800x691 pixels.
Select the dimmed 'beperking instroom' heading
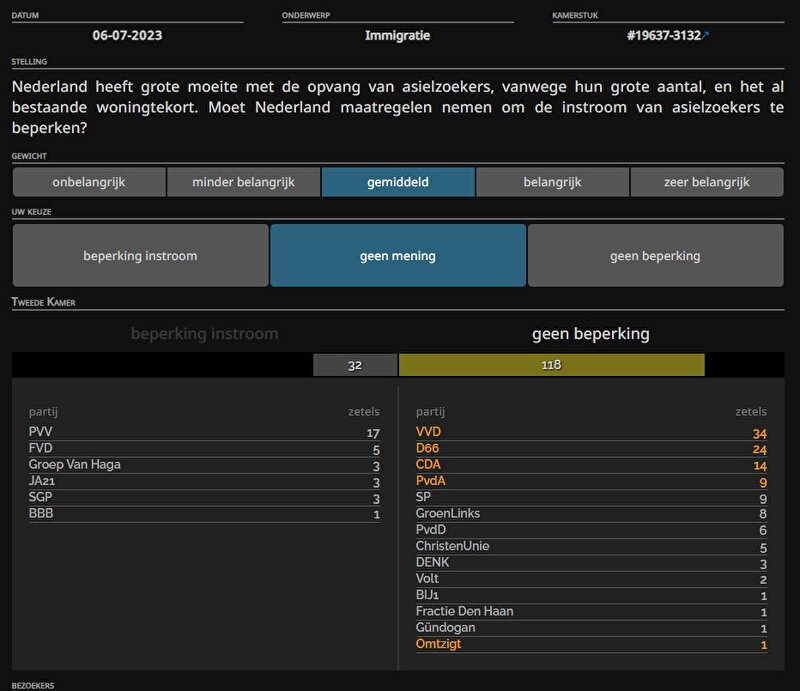pos(205,334)
